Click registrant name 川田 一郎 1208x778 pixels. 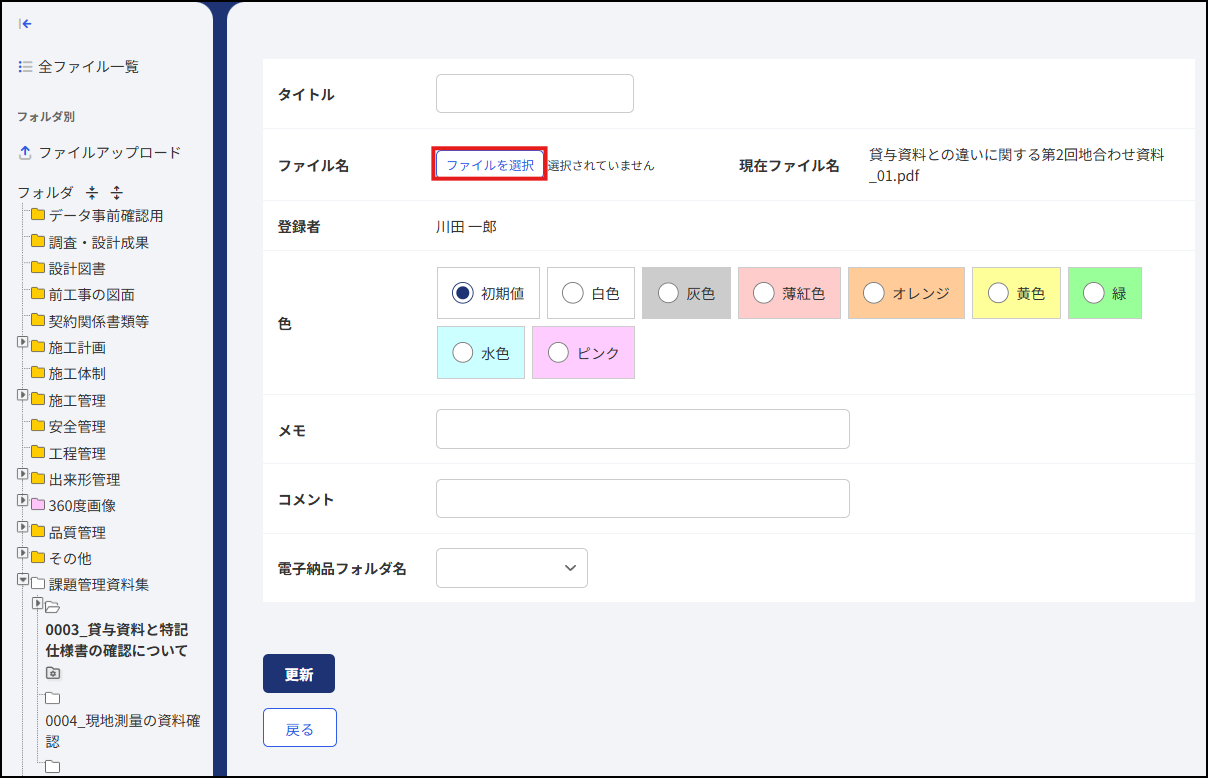coord(466,227)
